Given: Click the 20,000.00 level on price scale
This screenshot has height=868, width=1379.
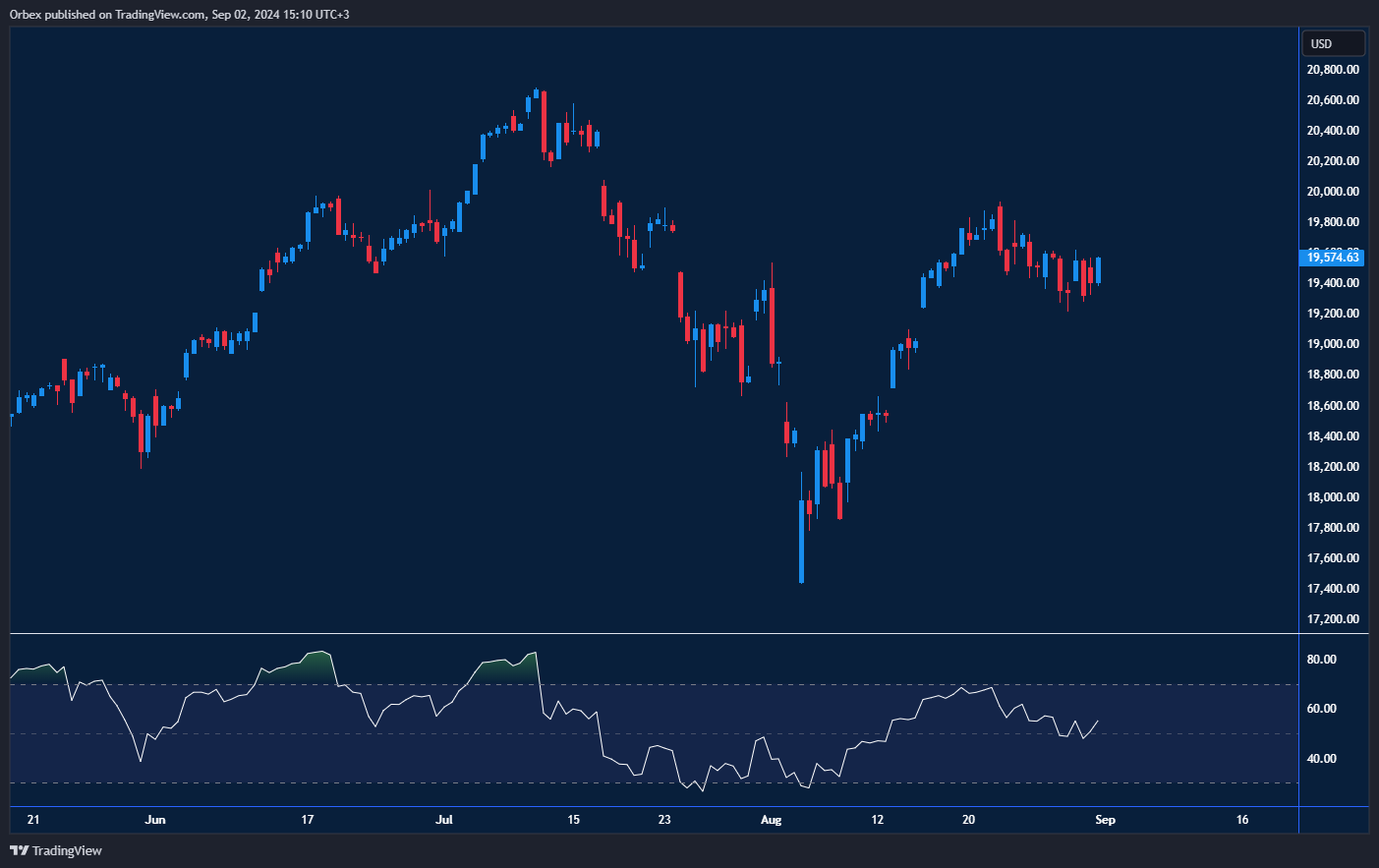Looking at the screenshot, I should 1333,192.
